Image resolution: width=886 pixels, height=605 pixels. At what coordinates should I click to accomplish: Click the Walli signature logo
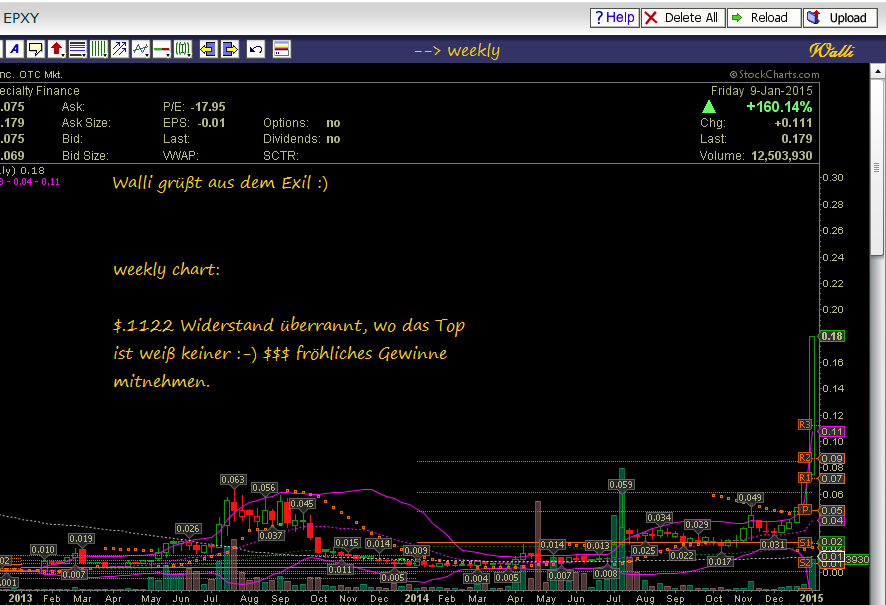pos(831,50)
